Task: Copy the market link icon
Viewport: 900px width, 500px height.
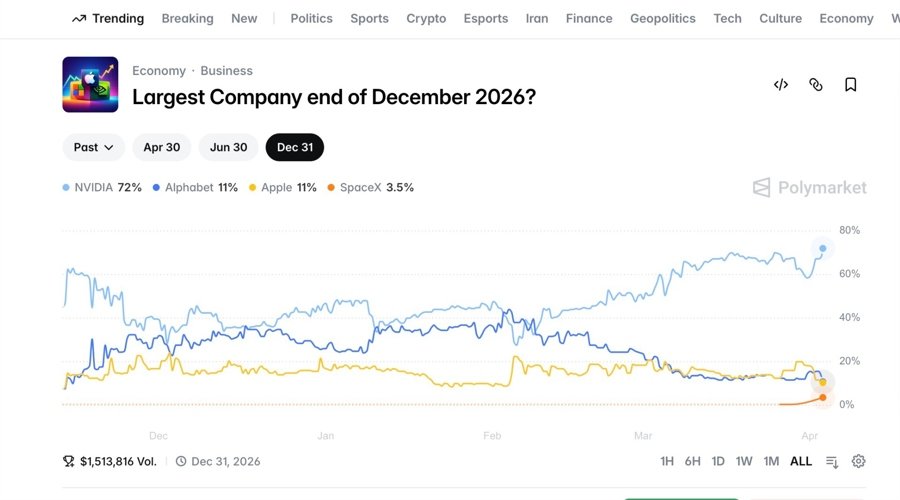Action: click(816, 85)
